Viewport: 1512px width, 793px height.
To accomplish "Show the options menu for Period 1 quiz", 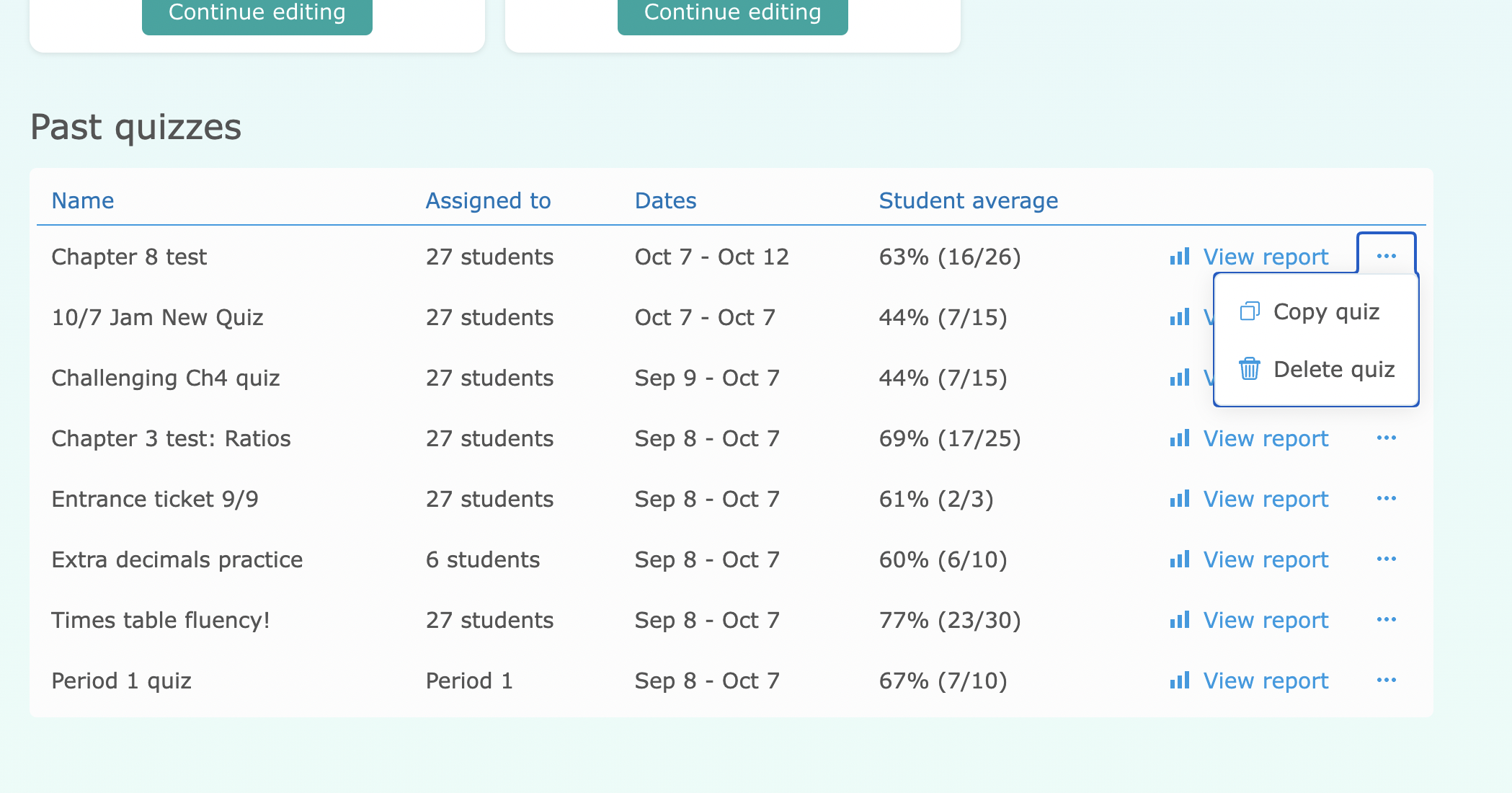I will [1387, 681].
